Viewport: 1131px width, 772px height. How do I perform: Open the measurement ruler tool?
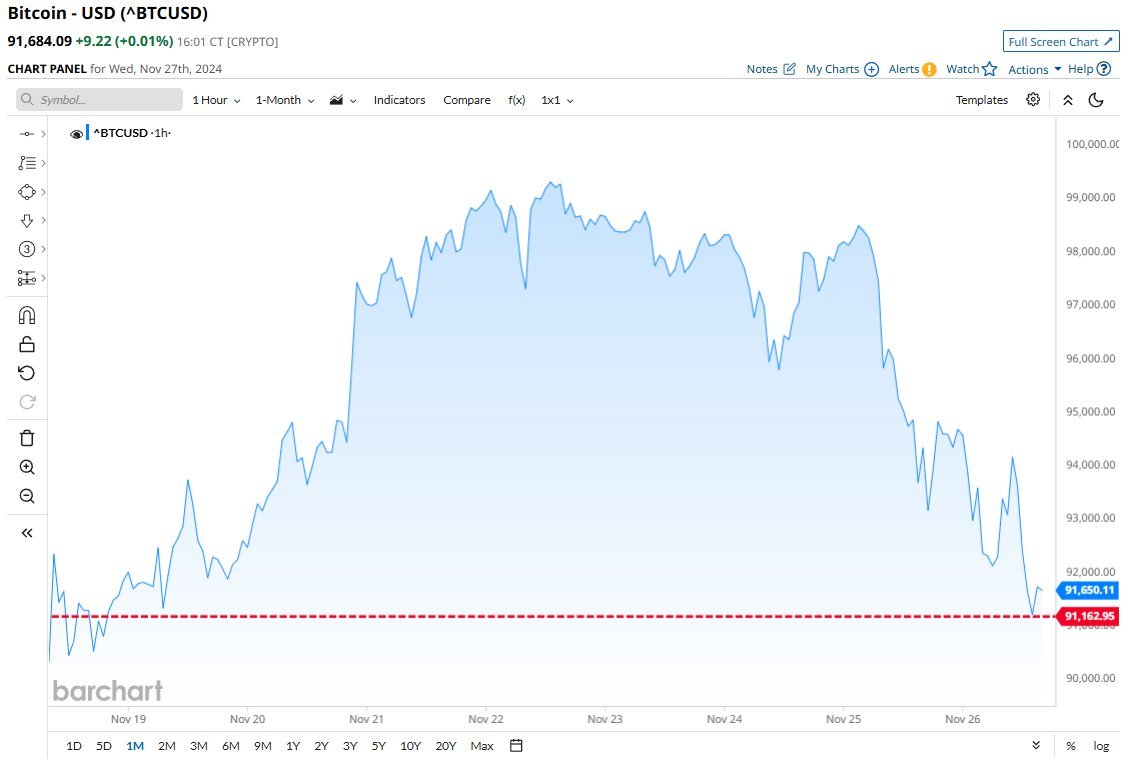point(27,278)
